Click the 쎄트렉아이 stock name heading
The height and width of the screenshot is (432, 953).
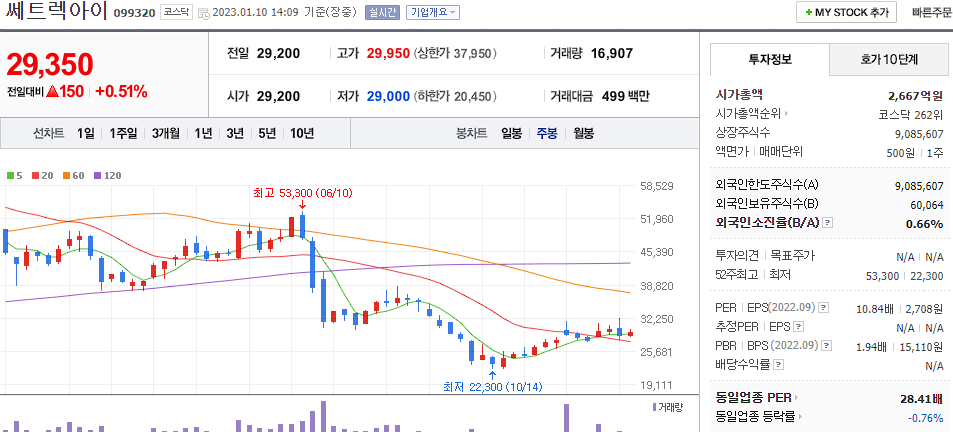pos(57,11)
